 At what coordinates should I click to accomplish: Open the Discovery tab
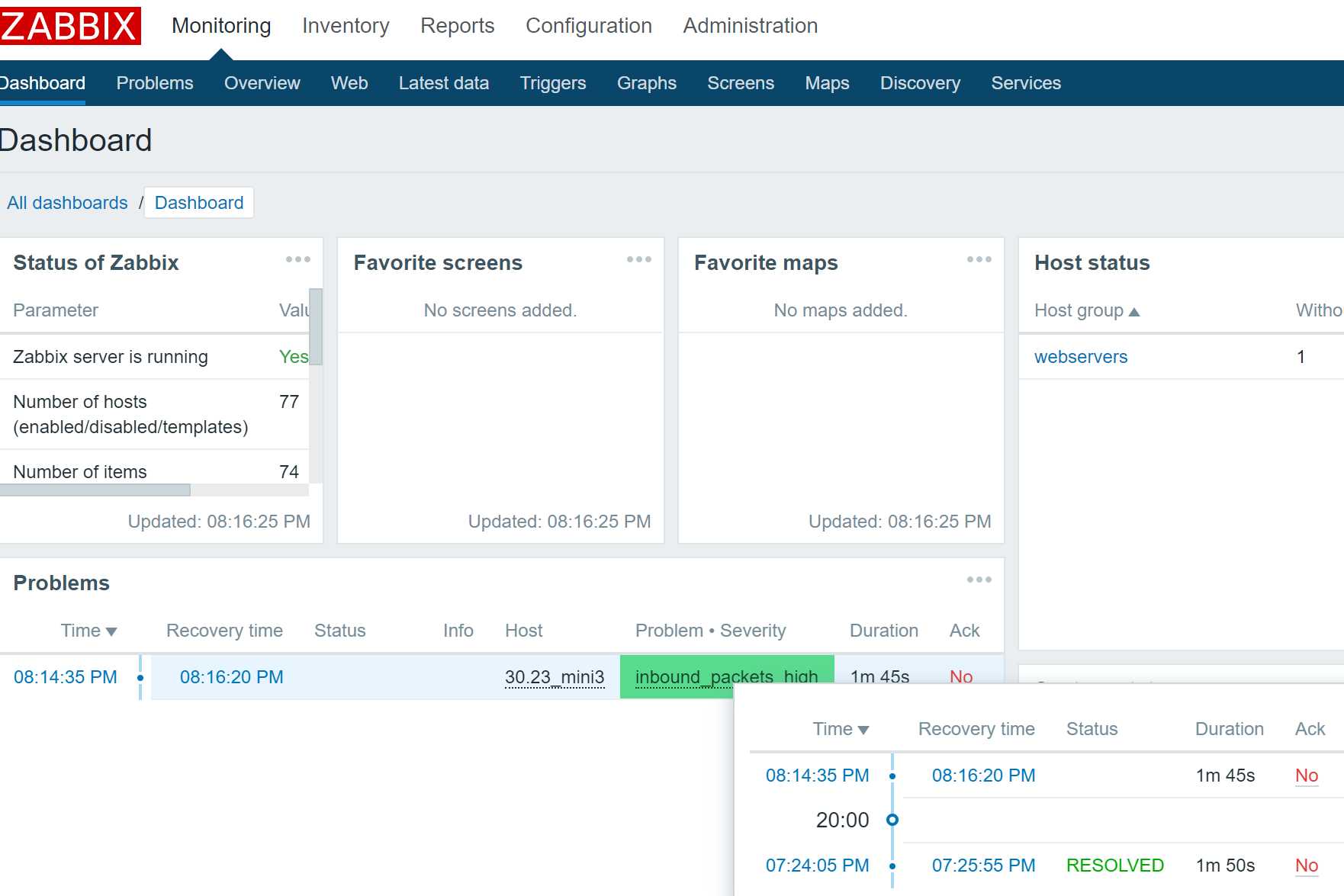coord(920,83)
